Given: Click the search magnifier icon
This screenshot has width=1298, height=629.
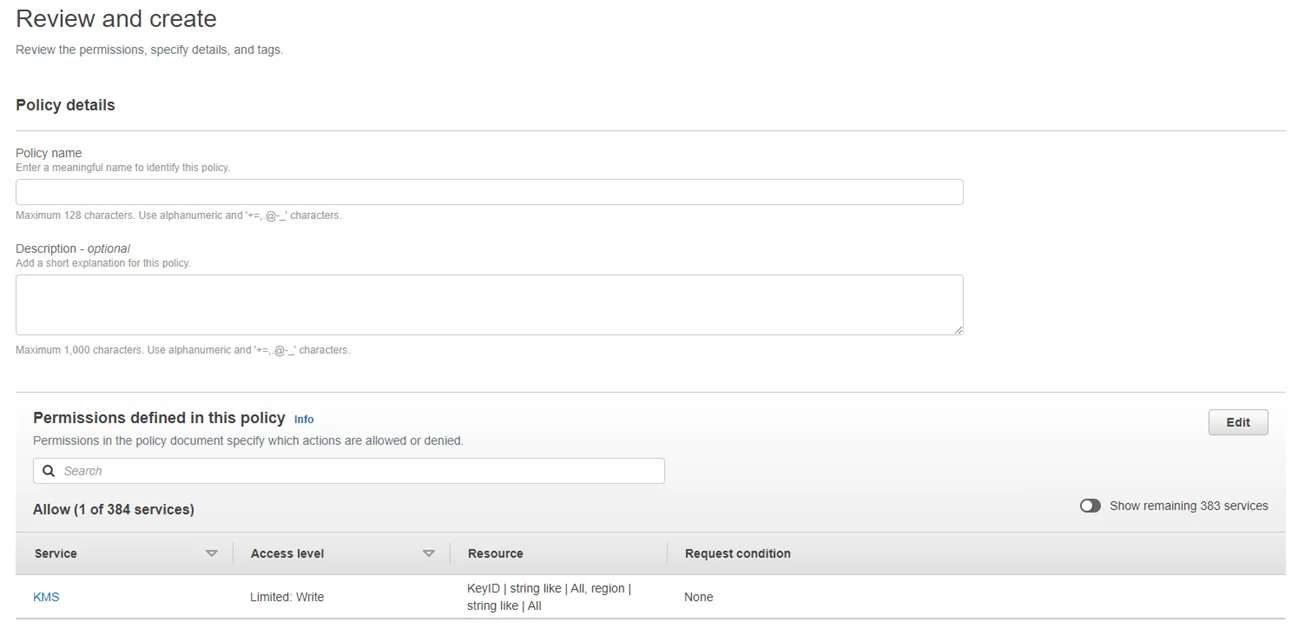Looking at the screenshot, I should point(48,471).
